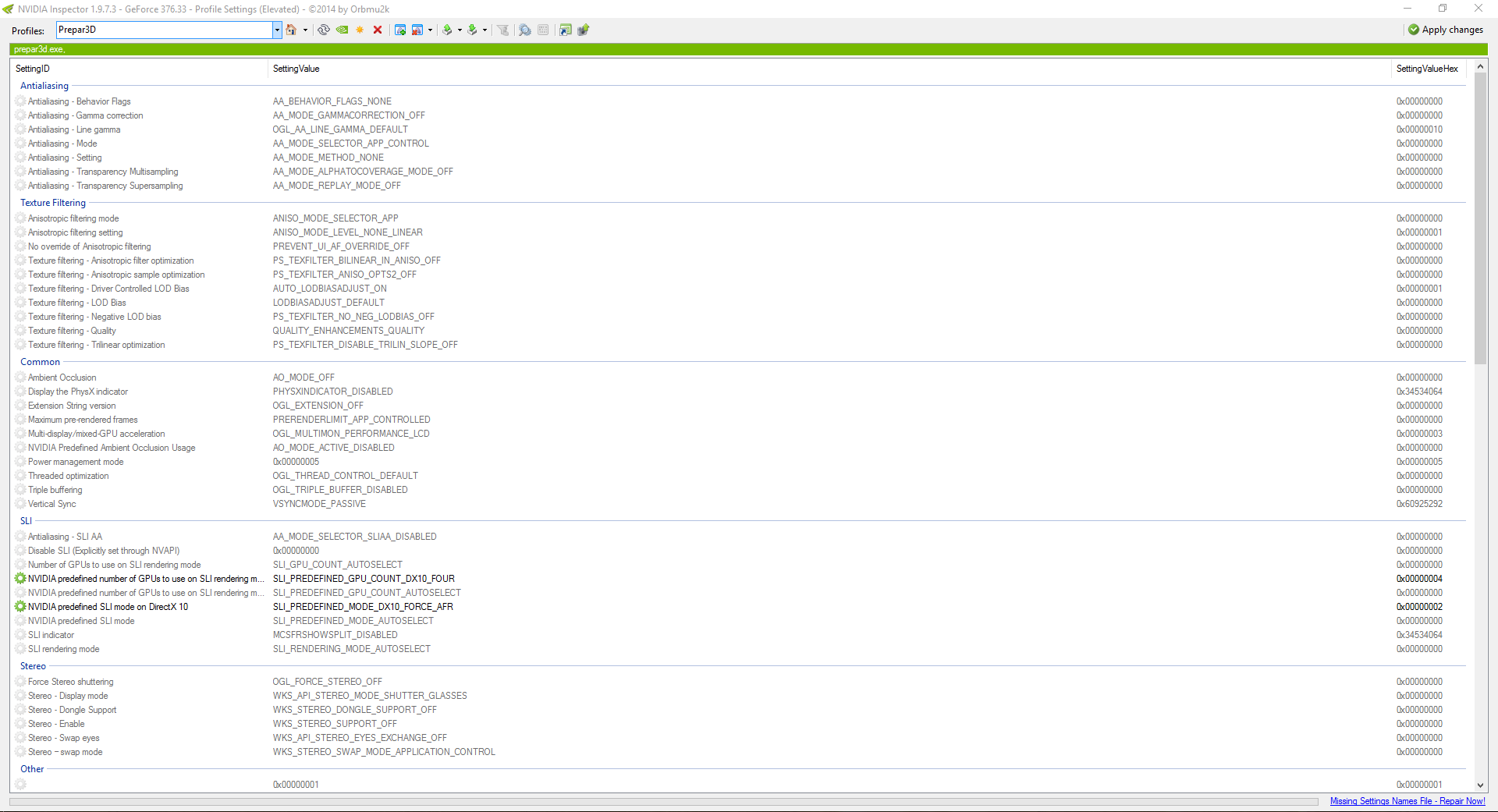This screenshot has width=1498, height=812.
Task: Click the Apply changes button
Action: coord(1446,30)
